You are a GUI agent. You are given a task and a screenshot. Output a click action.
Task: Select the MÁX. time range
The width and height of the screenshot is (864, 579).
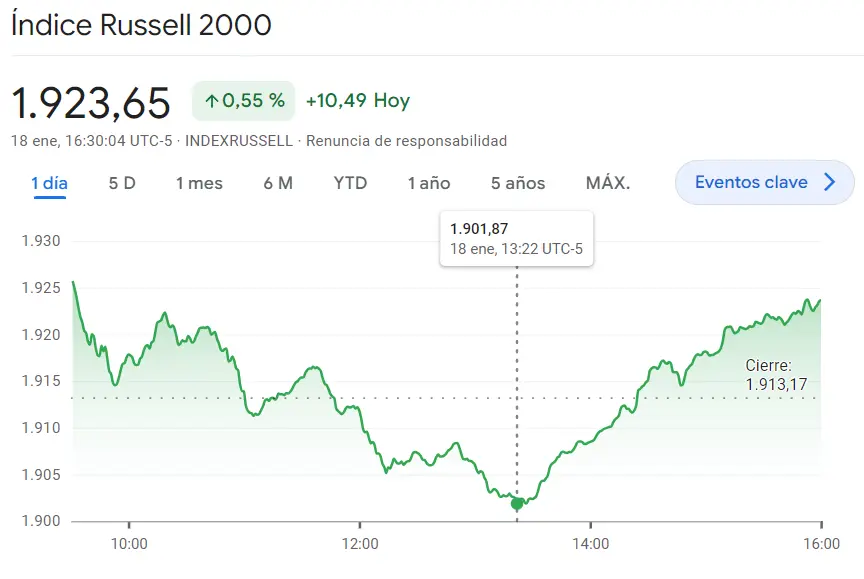(608, 183)
